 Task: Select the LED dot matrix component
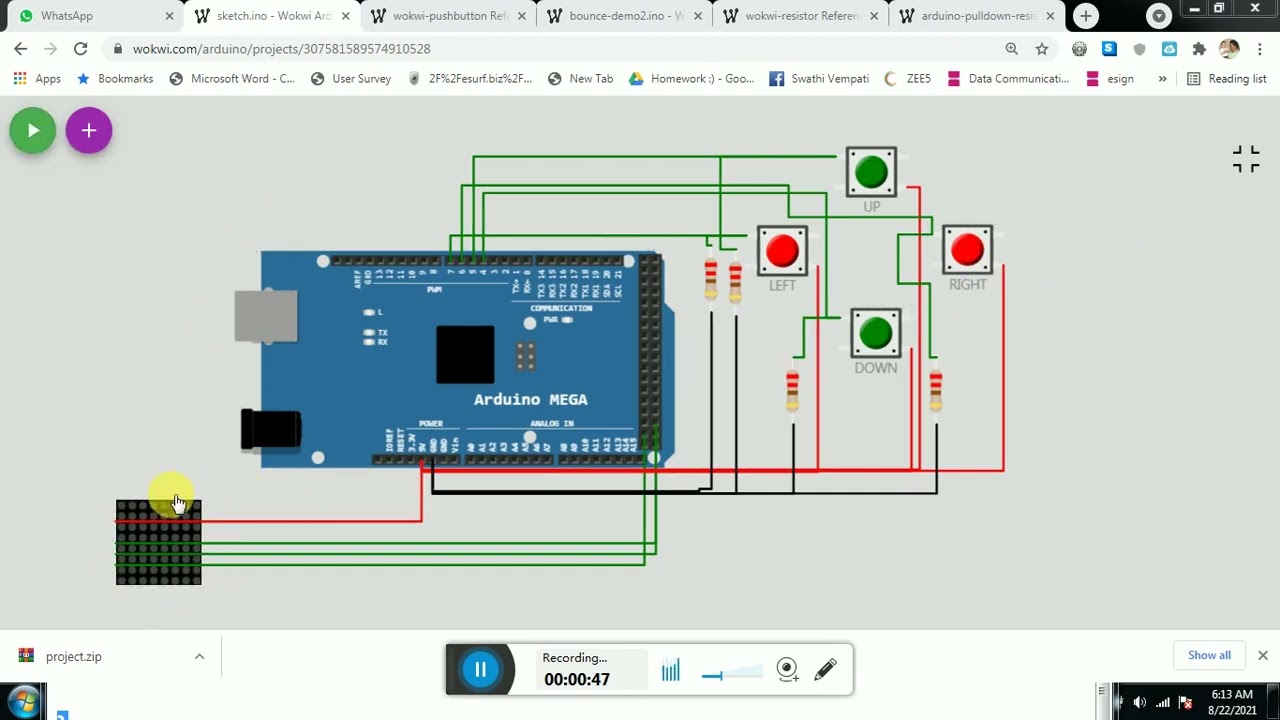[158, 542]
